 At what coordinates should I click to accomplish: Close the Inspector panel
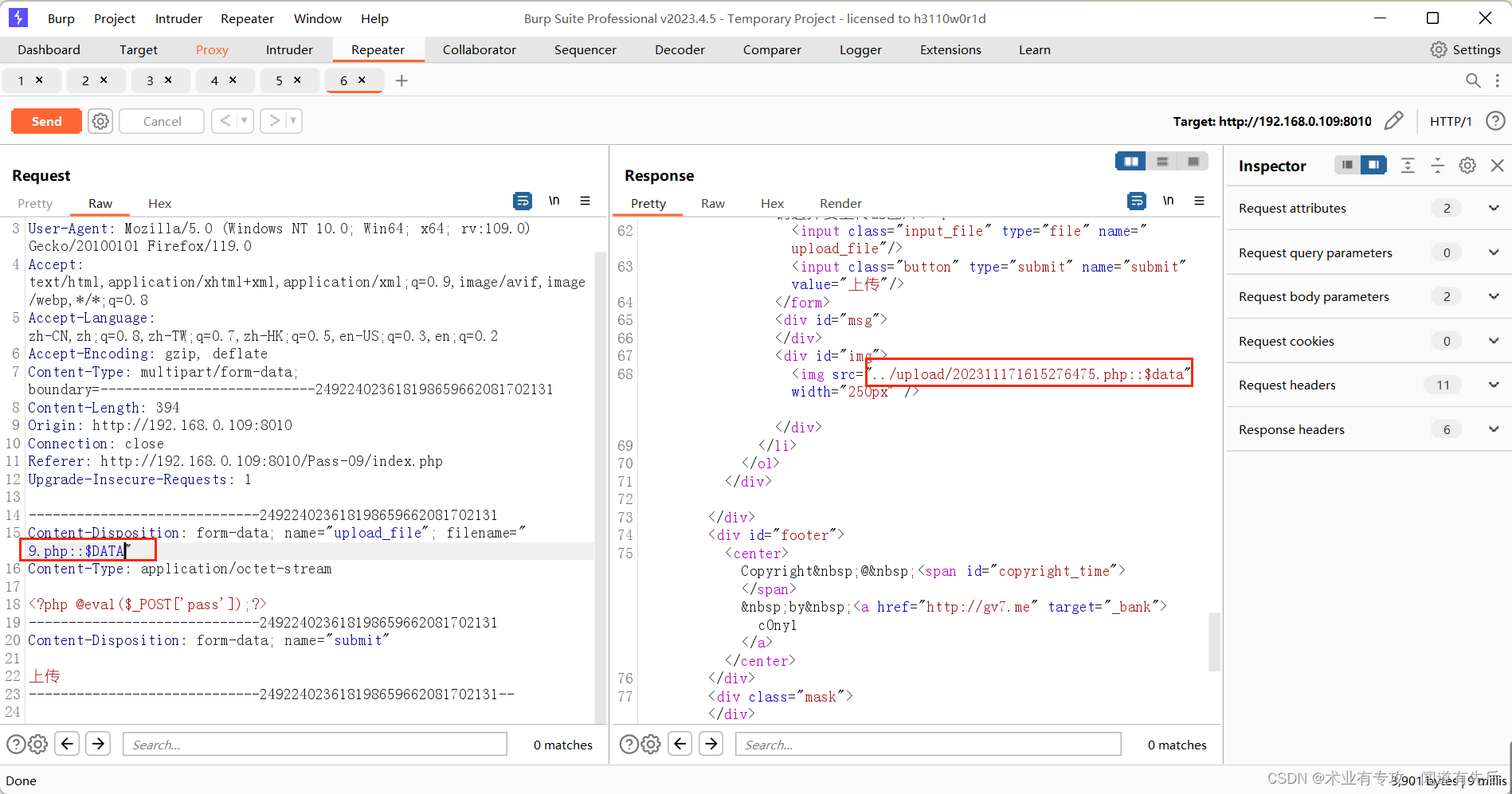1498,165
